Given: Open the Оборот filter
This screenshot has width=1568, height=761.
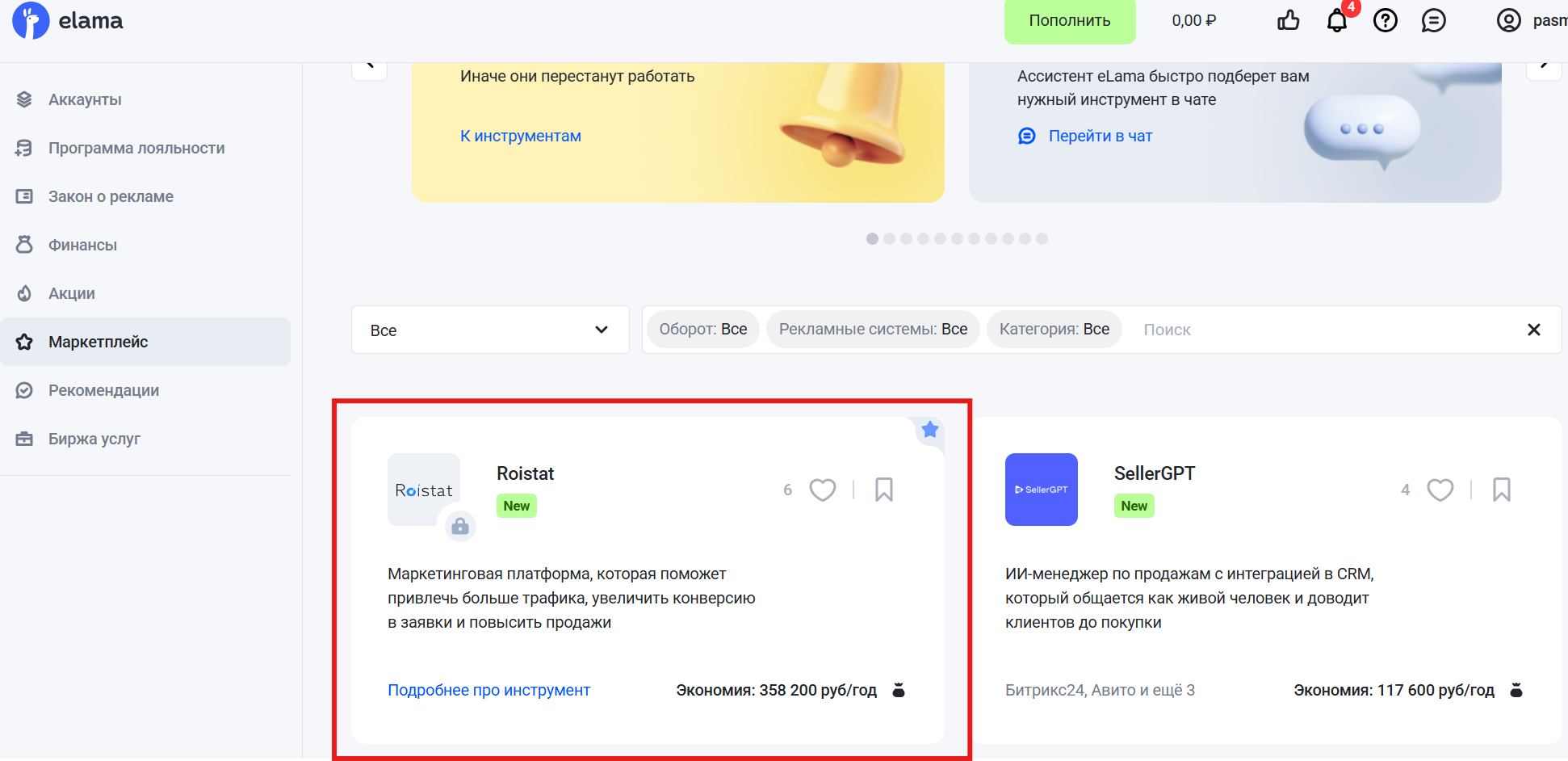Looking at the screenshot, I should (x=702, y=329).
